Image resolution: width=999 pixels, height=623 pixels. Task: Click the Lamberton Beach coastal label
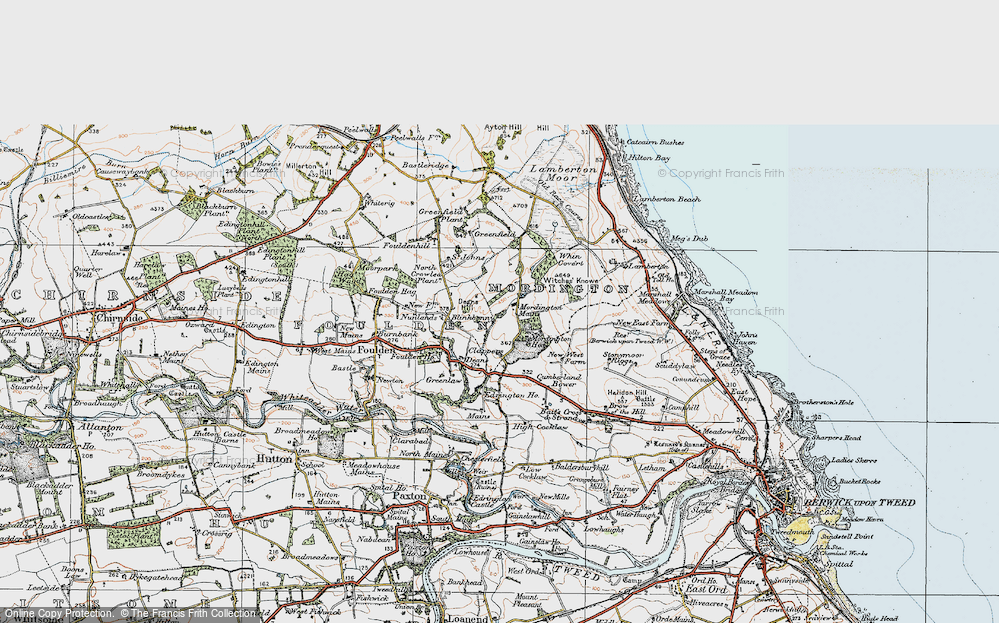click(x=666, y=199)
